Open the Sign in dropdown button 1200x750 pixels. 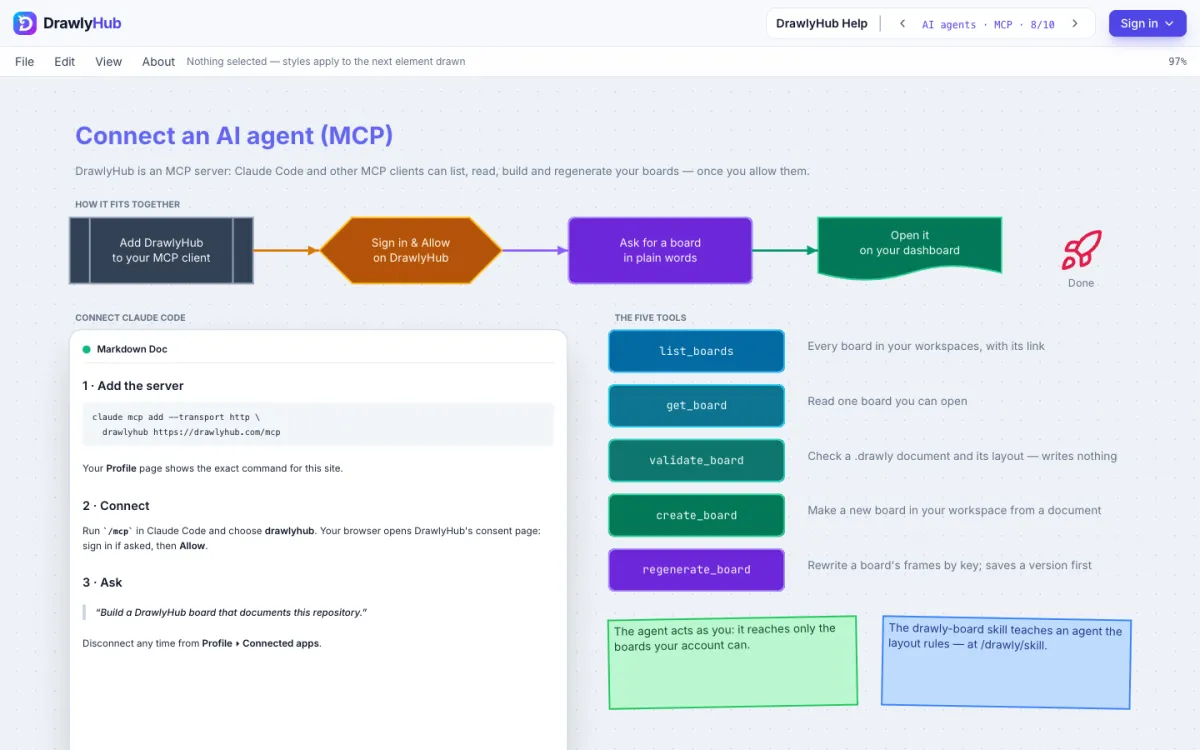pyautogui.click(x=1146, y=23)
